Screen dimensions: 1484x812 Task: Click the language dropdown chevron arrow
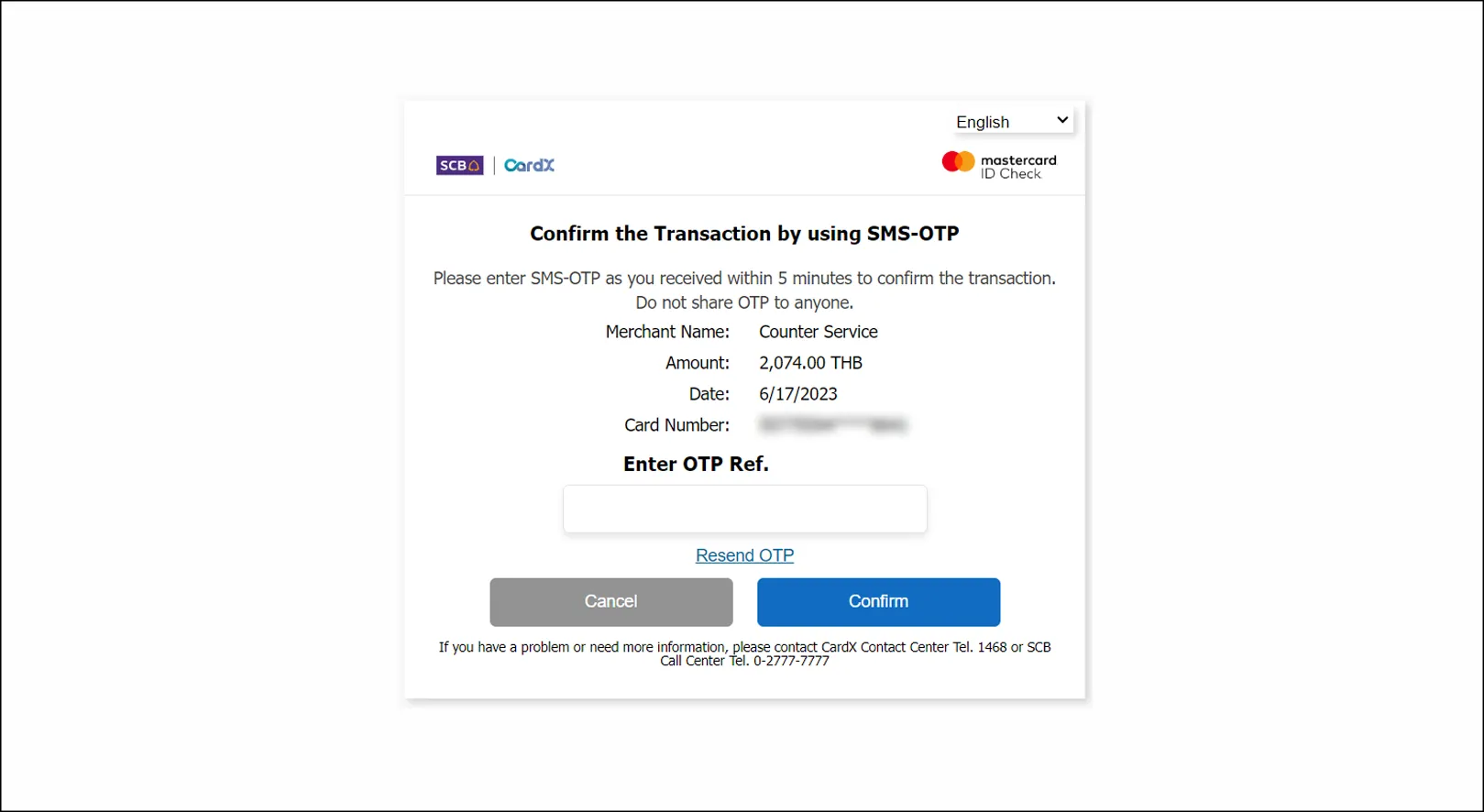tap(1062, 120)
